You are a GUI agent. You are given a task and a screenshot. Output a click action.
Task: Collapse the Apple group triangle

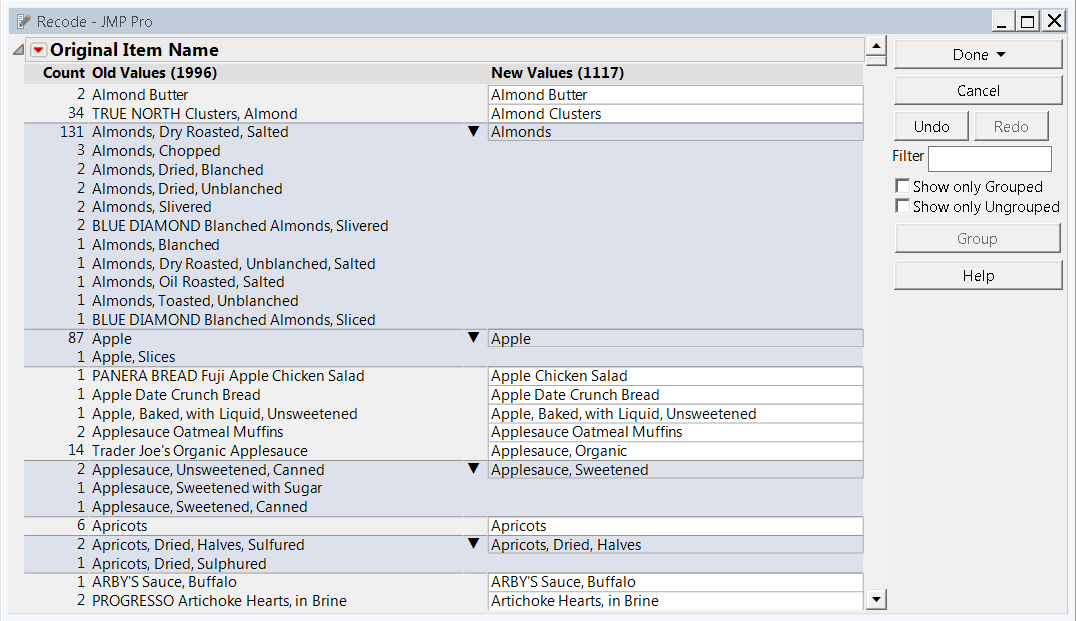(474, 339)
